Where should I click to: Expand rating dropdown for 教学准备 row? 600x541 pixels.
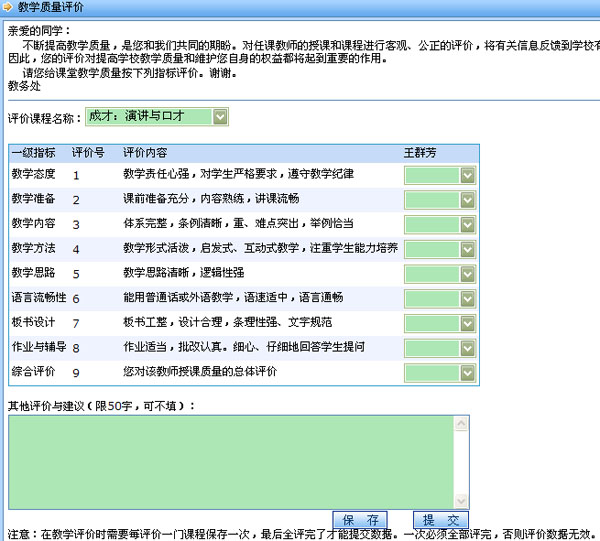439,199
